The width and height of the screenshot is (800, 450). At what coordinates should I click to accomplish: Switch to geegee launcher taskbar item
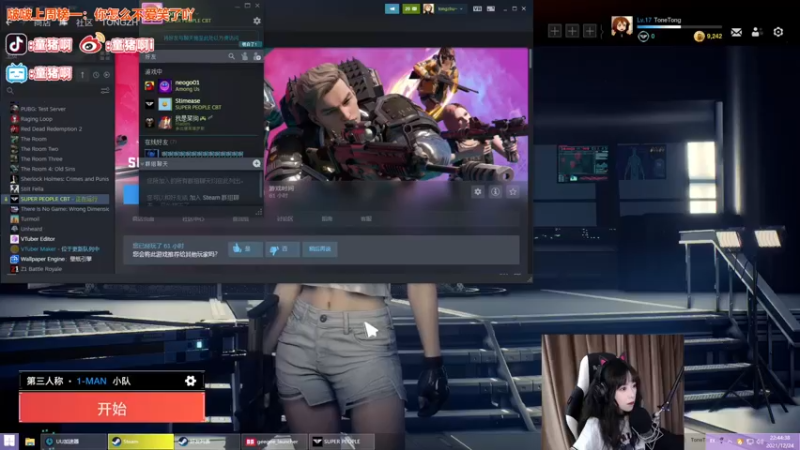(276, 442)
